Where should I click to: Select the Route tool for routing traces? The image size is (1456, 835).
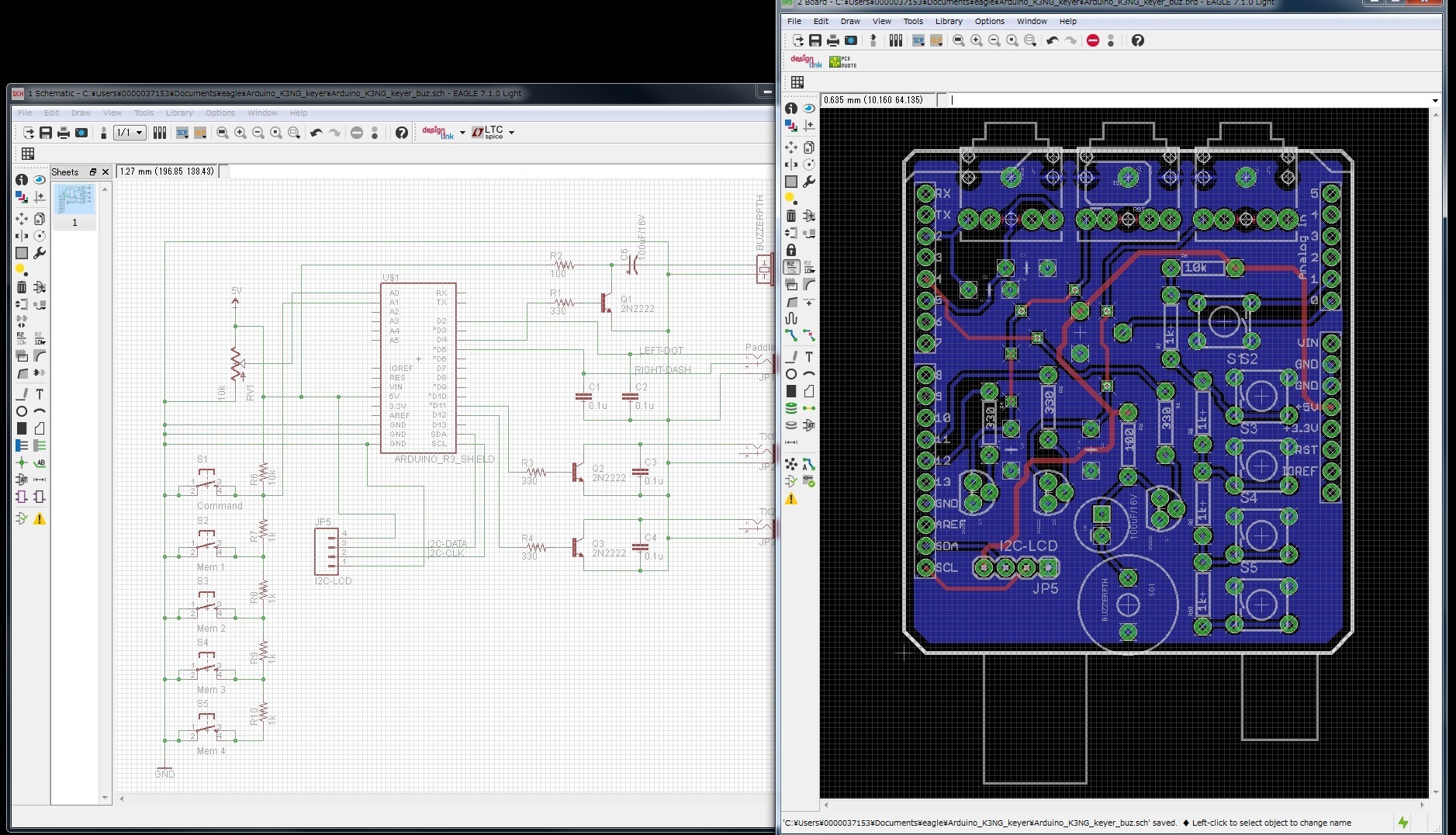point(790,335)
